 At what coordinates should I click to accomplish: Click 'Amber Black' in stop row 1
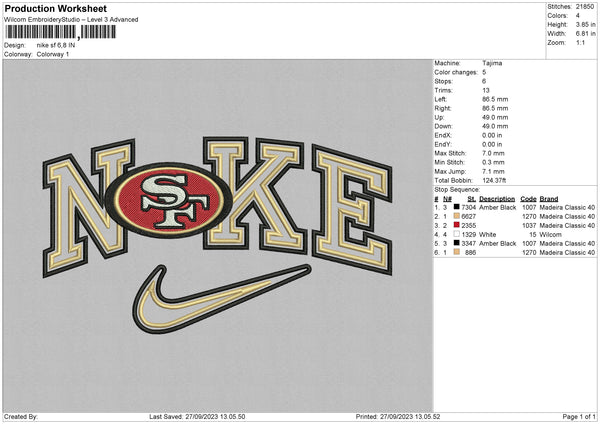pyautogui.click(x=497, y=207)
